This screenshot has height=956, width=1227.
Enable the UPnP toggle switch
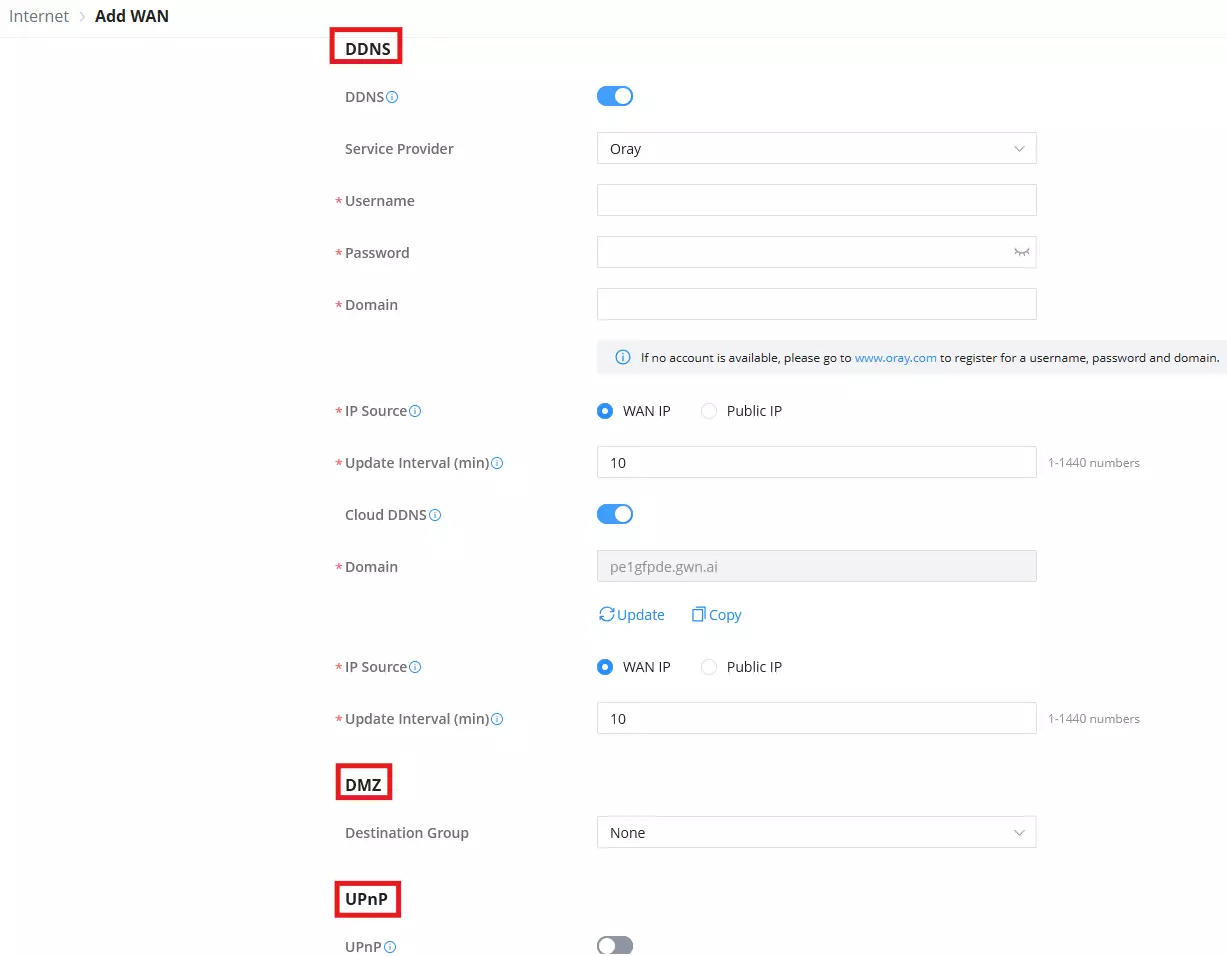pos(615,946)
